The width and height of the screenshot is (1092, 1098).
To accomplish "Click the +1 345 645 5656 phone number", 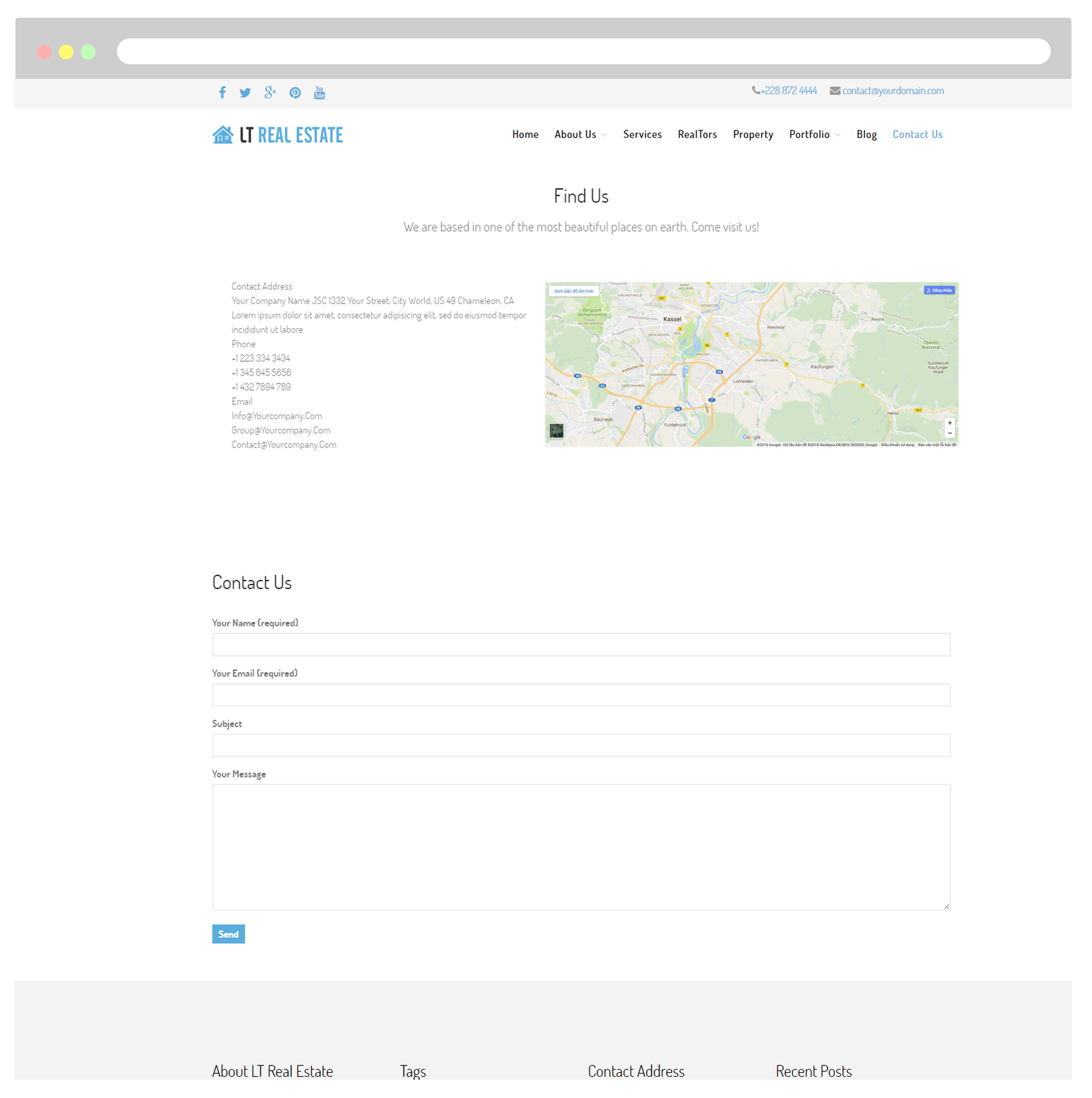I will (261, 372).
